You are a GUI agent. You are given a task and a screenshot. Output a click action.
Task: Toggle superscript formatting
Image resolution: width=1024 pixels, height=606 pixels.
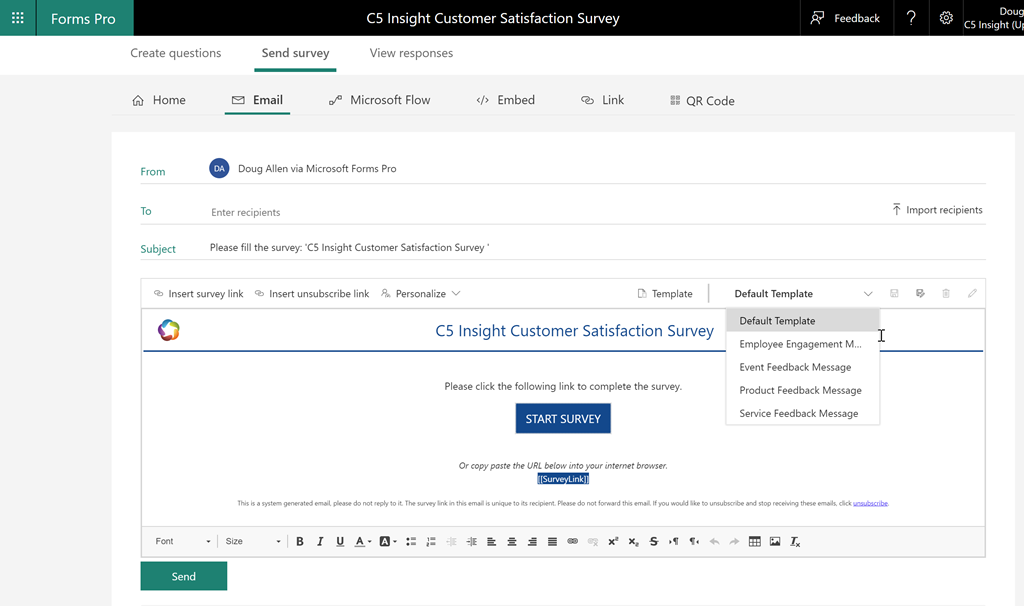613,541
